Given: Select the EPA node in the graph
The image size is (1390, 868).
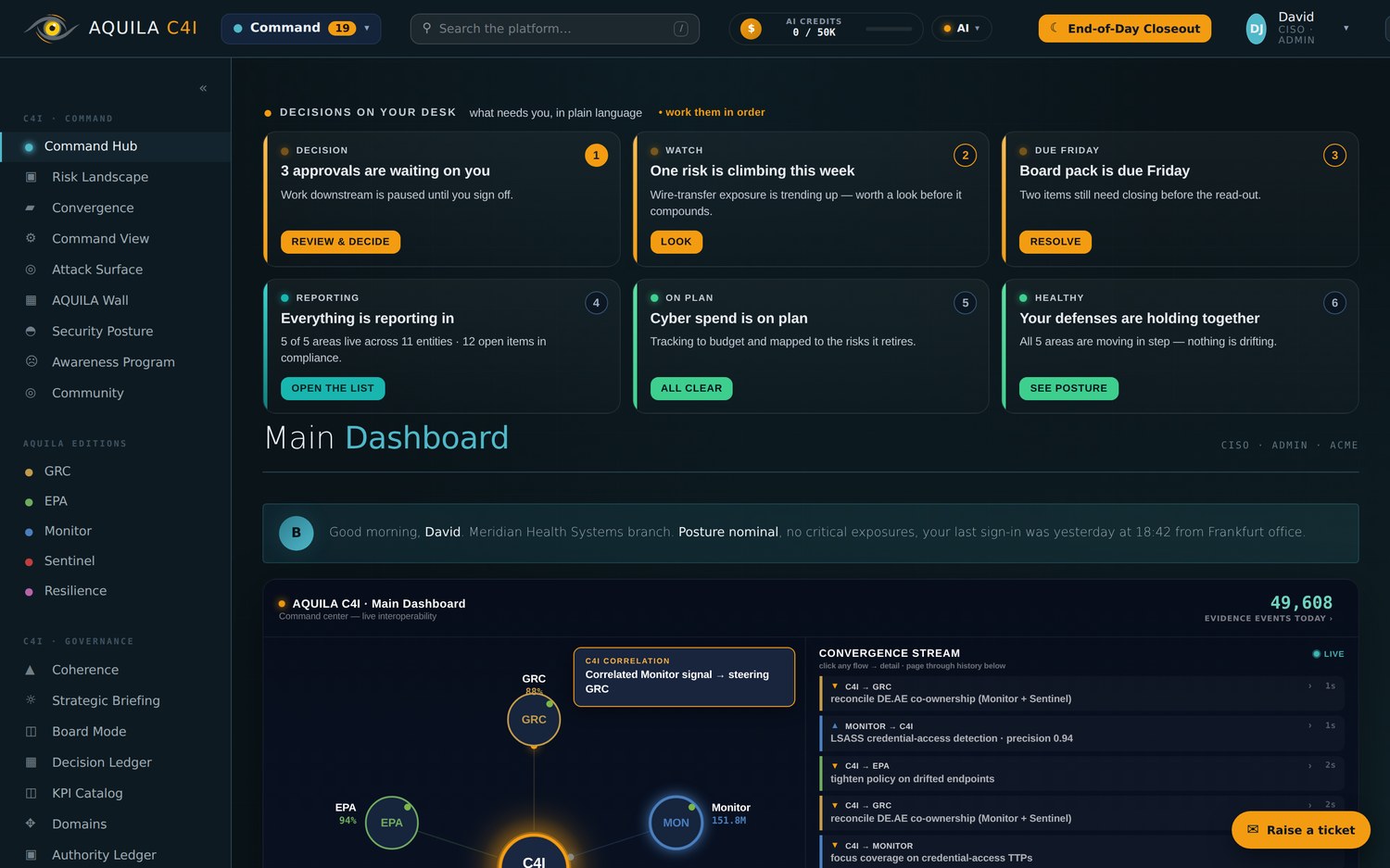Looking at the screenshot, I should point(392,823).
